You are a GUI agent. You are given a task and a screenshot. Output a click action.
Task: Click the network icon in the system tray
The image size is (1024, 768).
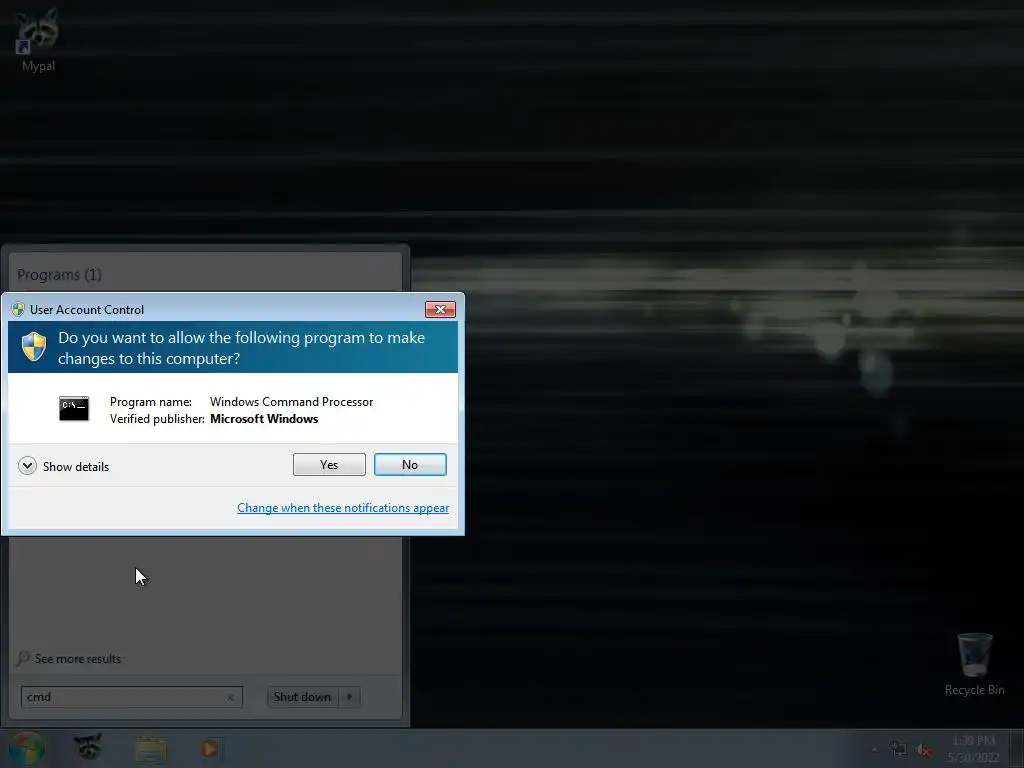899,749
